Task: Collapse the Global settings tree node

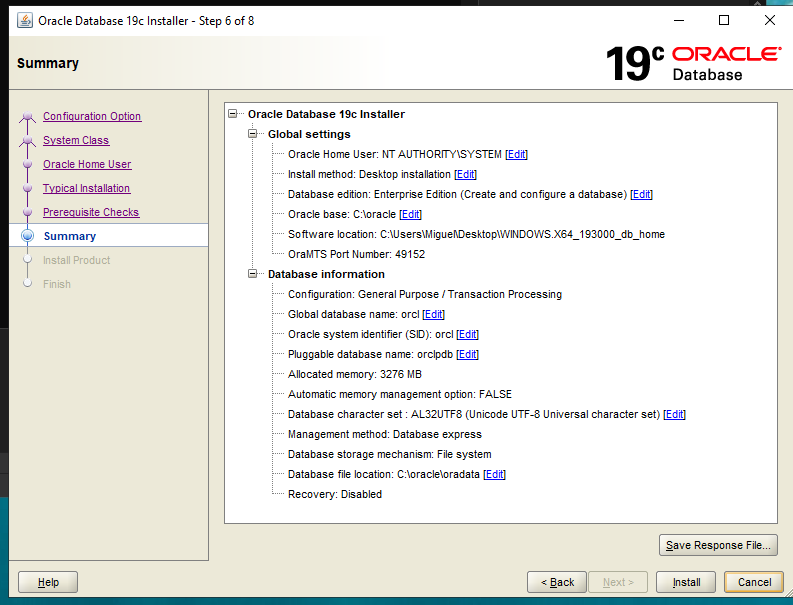Action: pyautogui.click(x=252, y=134)
